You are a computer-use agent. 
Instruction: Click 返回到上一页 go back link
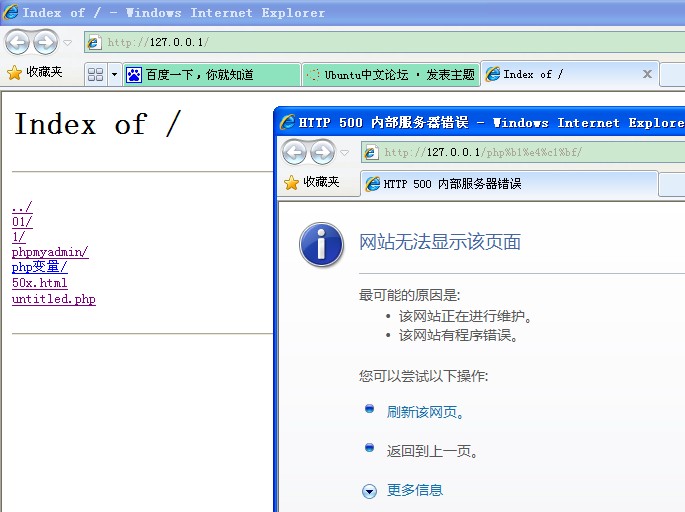[432, 451]
